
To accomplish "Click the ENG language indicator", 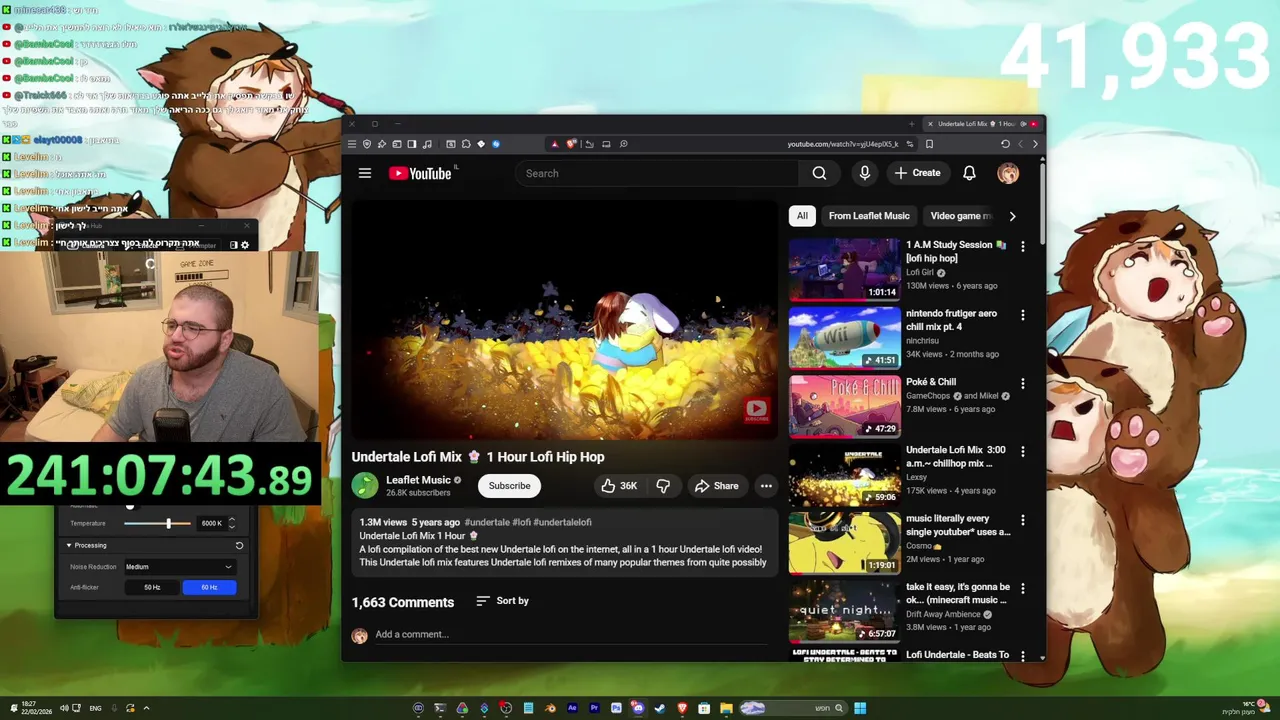I will click(95, 708).
